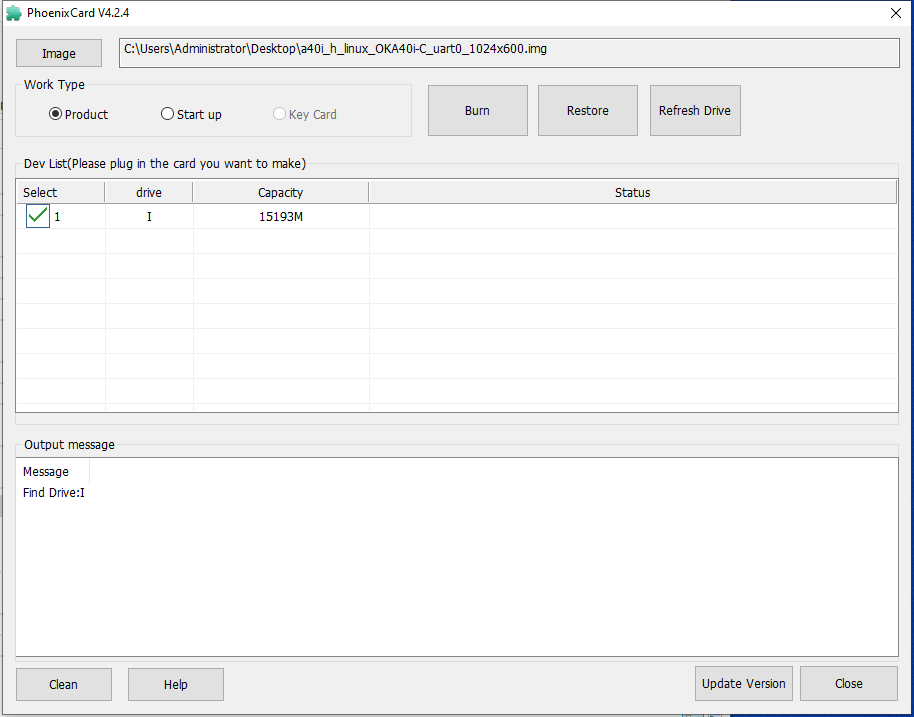
Task: Open the Image file browse button
Action: click(x=59, y=54)
